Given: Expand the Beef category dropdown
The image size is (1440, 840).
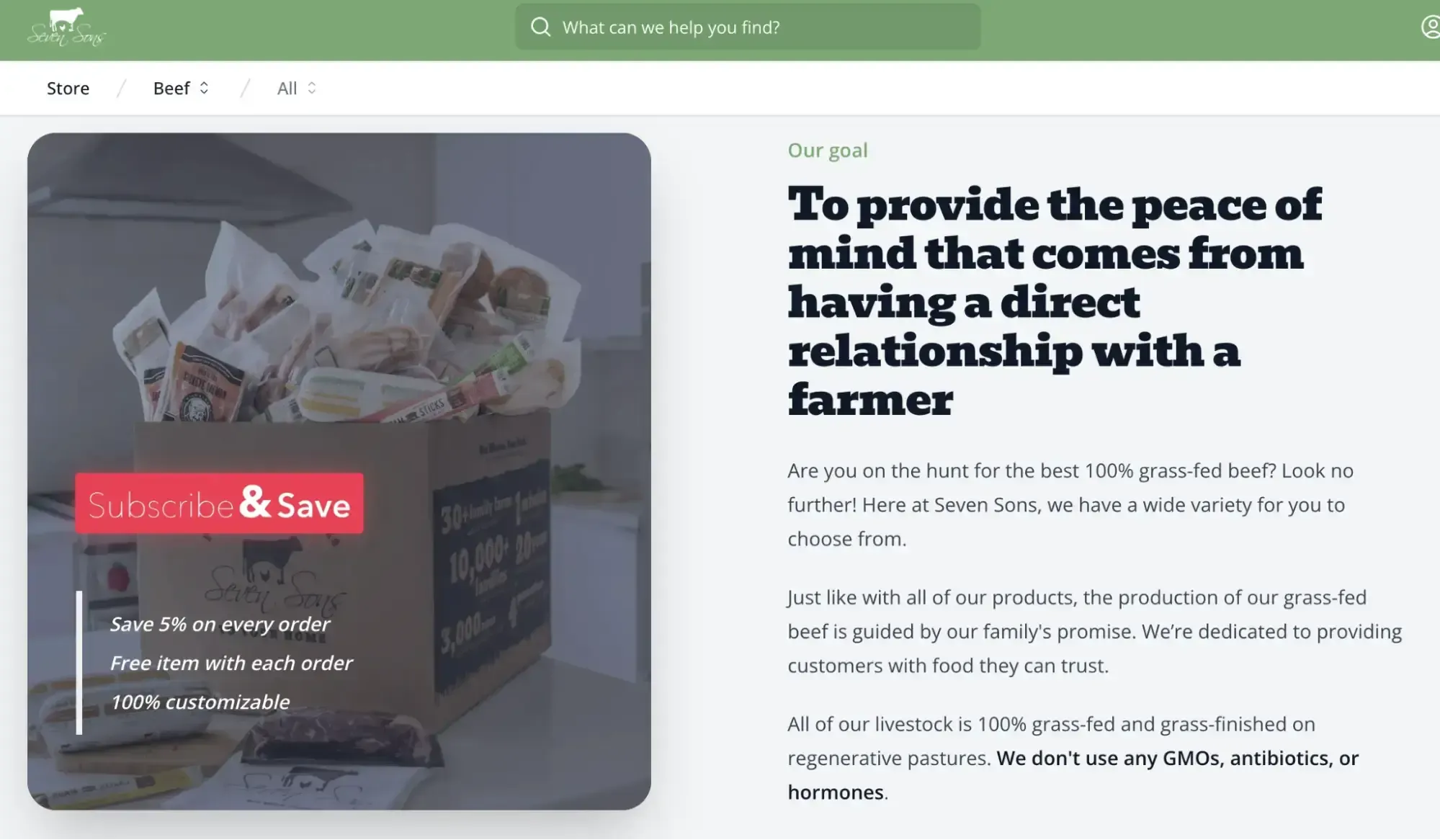Looking at the screenshot, I should [181, 88].
